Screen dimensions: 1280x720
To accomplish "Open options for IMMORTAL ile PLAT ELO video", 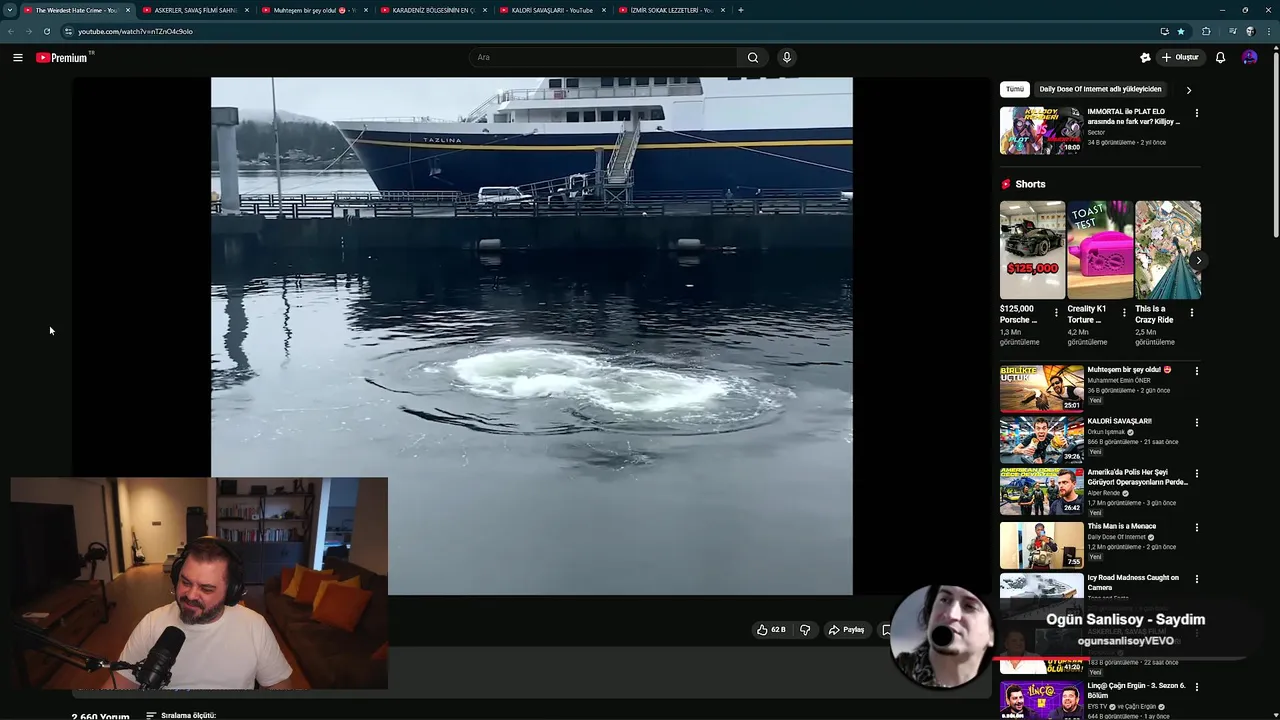I will pos(1197,113).
